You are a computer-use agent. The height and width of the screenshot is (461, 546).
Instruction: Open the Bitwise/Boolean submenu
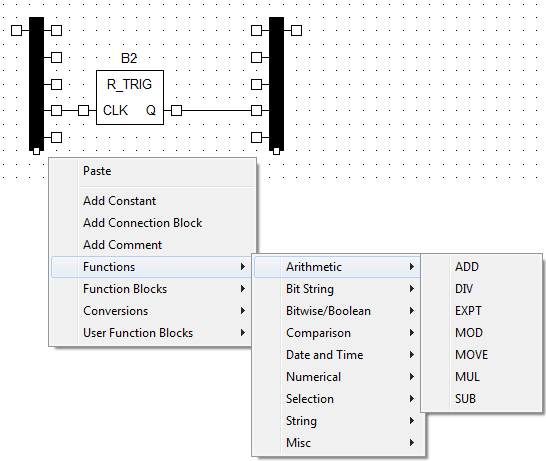(x=337, y=311)
